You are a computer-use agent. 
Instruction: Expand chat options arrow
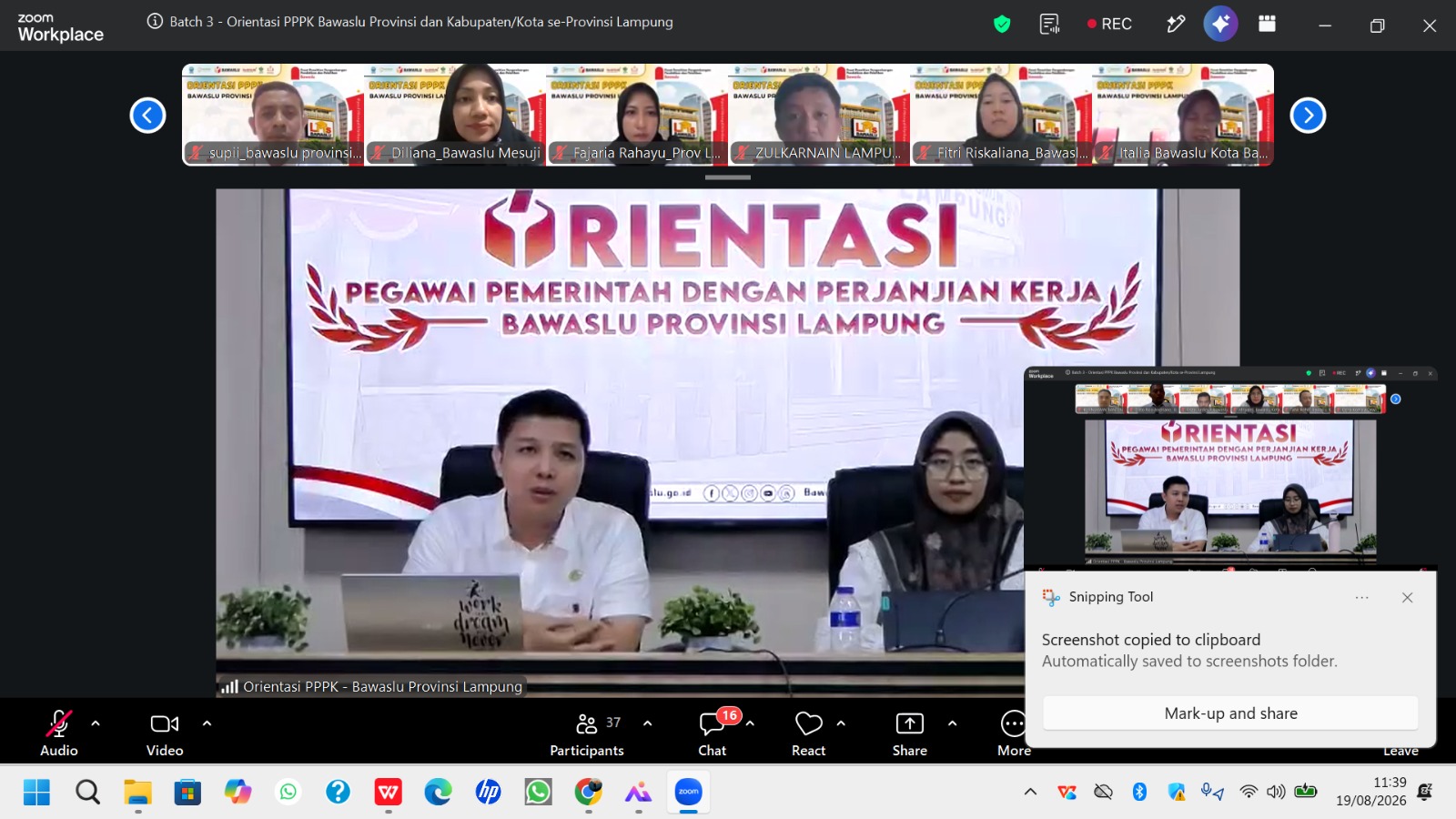tap(750, 723)
